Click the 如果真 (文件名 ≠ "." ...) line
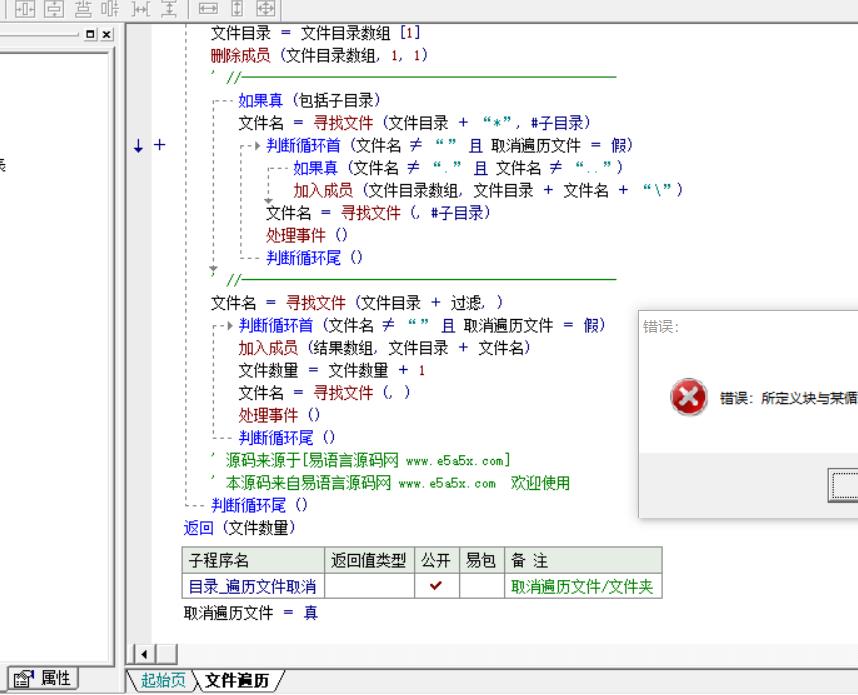 pyautogui.click(x=458, y=167)
